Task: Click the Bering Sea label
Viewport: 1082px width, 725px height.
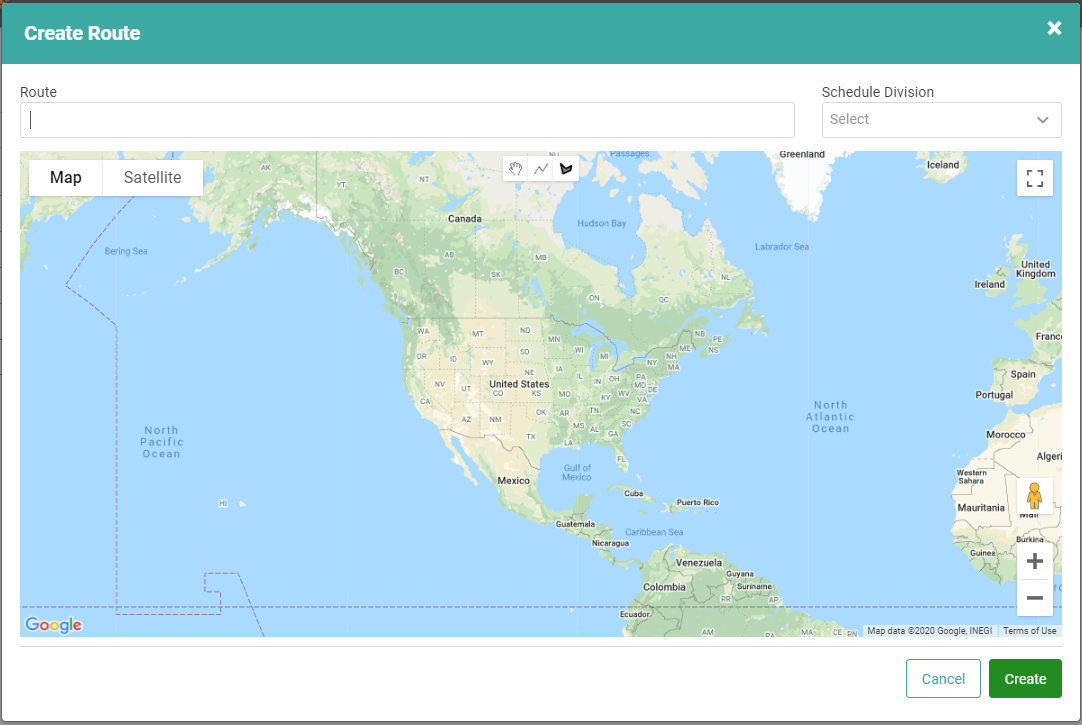Action: (x=126, y=251)
